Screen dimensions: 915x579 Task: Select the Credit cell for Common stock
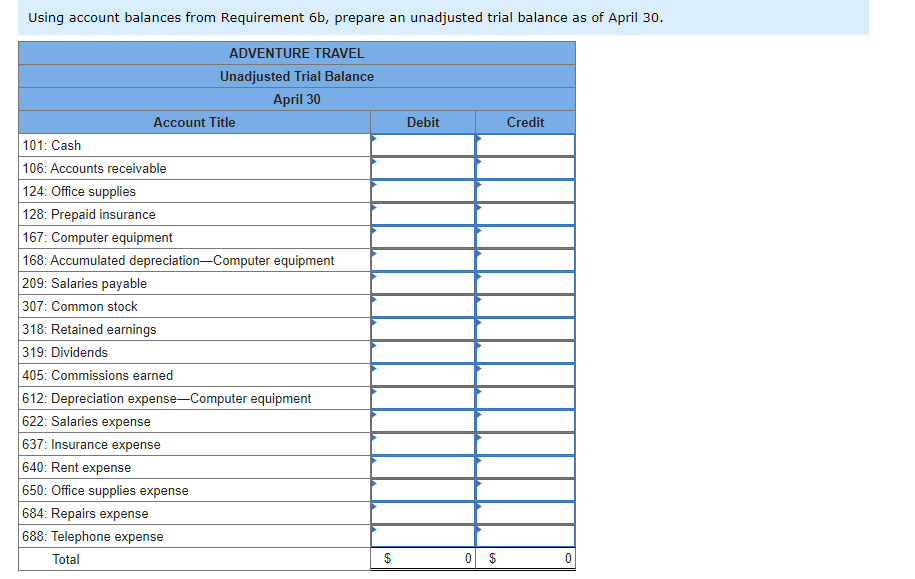525,306
